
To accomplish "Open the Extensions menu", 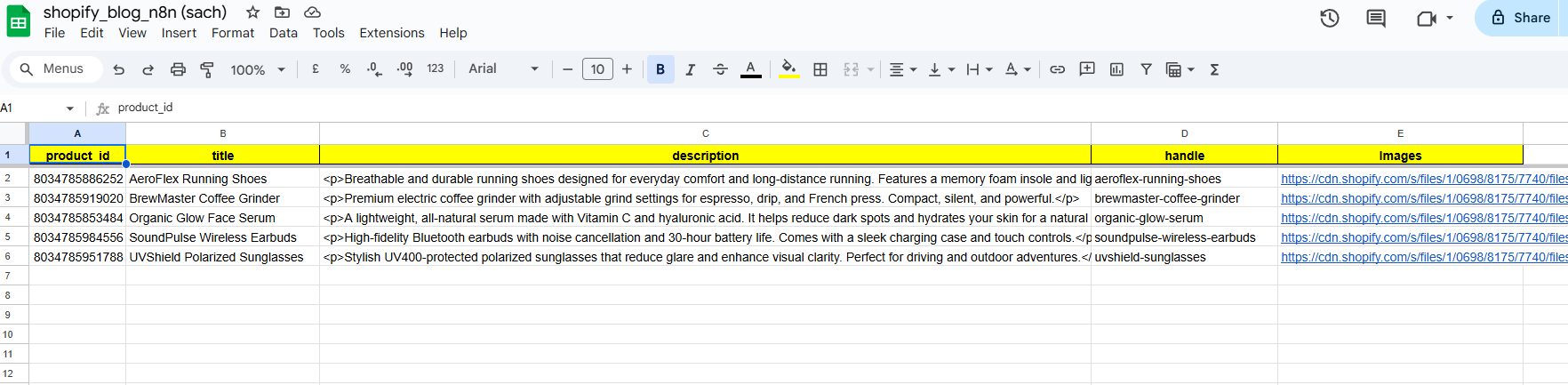I will click(x=391, y=33).
